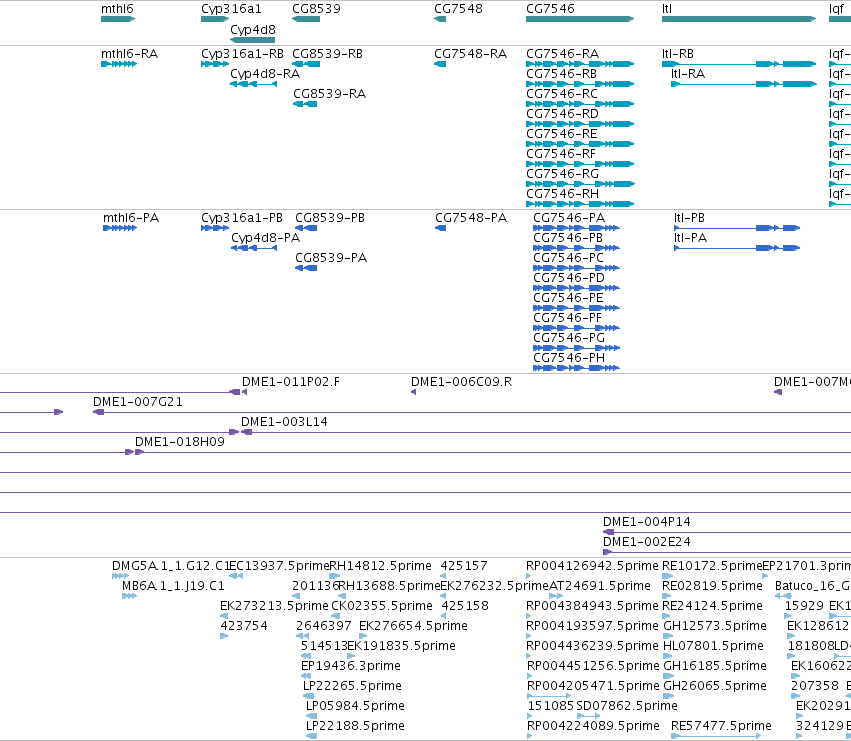
Task: Click the DME1-006C09.R marker
Action: pyautogui.click(x=414, y=392)
